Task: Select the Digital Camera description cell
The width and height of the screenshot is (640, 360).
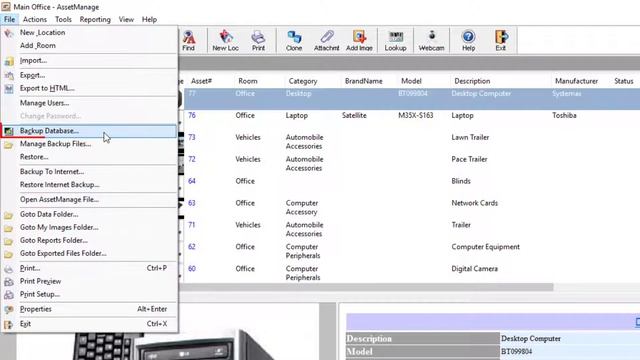Action: [x=475, y=269]
